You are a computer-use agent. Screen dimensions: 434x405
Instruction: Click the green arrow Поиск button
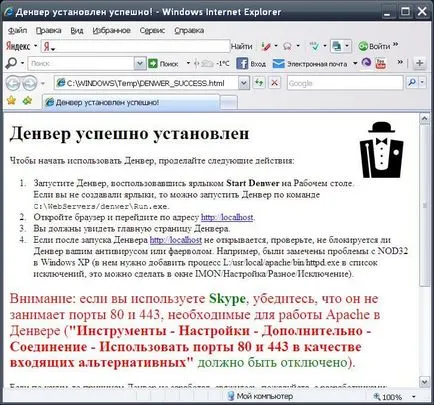click(x=163, y=63)
